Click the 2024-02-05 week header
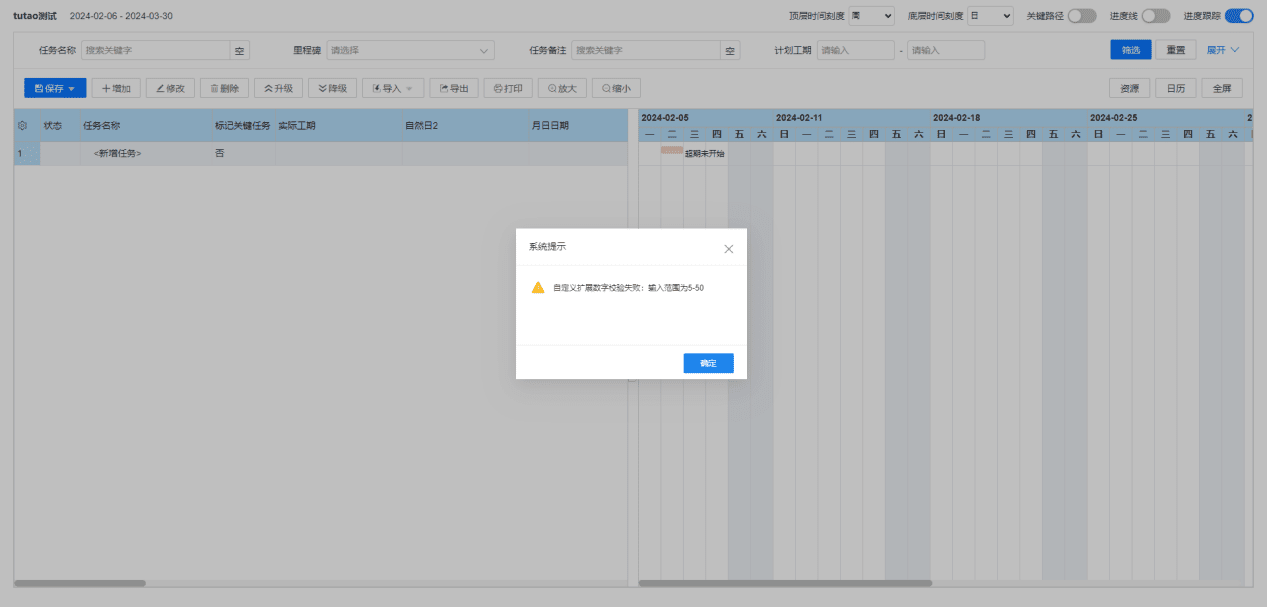The image size is (1267, 607). coord(665,118)
